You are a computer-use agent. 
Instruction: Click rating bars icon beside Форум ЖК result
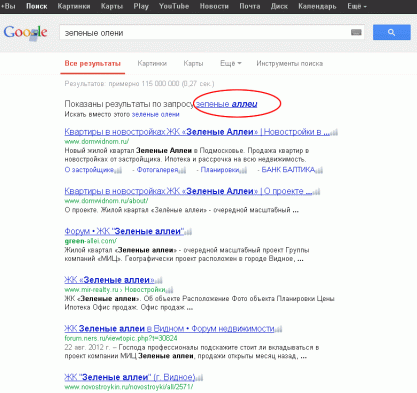click(x=188, y=232)
